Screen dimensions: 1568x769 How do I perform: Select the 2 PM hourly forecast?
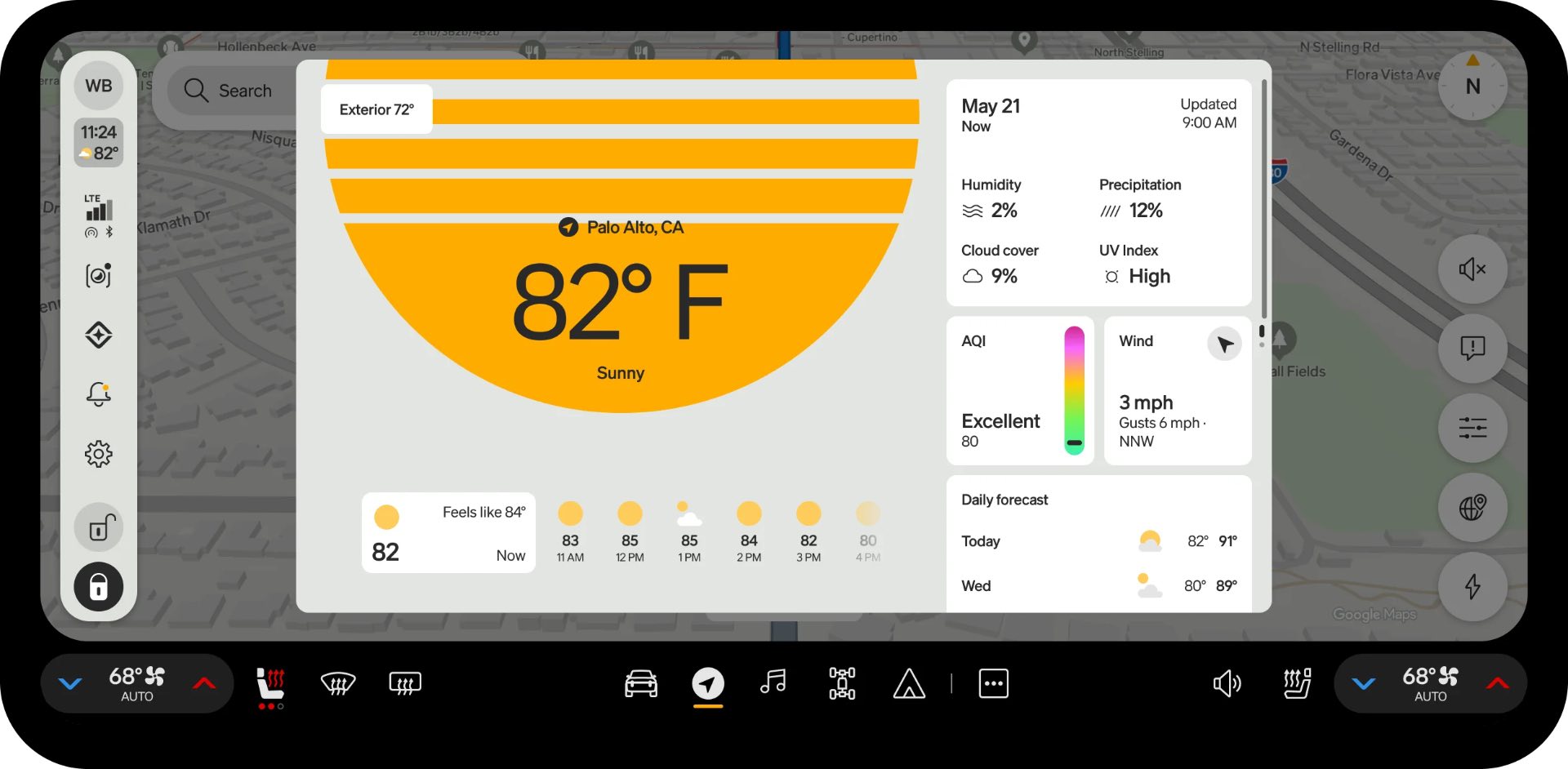[749, 532]
